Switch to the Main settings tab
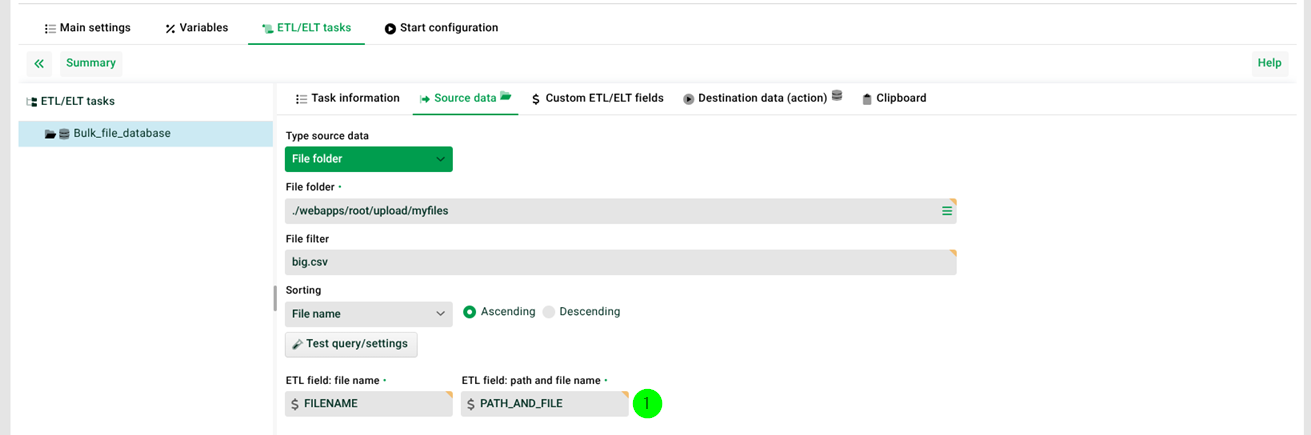 click(x=87, y=28)
